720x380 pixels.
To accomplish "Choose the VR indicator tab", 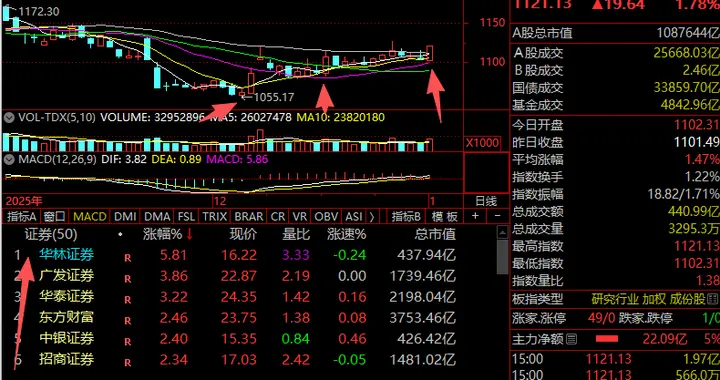I will pos(299,216).
